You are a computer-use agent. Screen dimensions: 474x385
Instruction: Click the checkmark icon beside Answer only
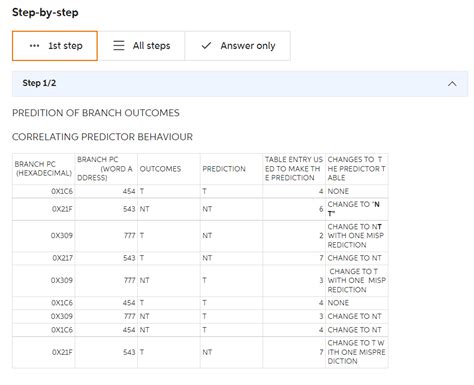[206, 46]
